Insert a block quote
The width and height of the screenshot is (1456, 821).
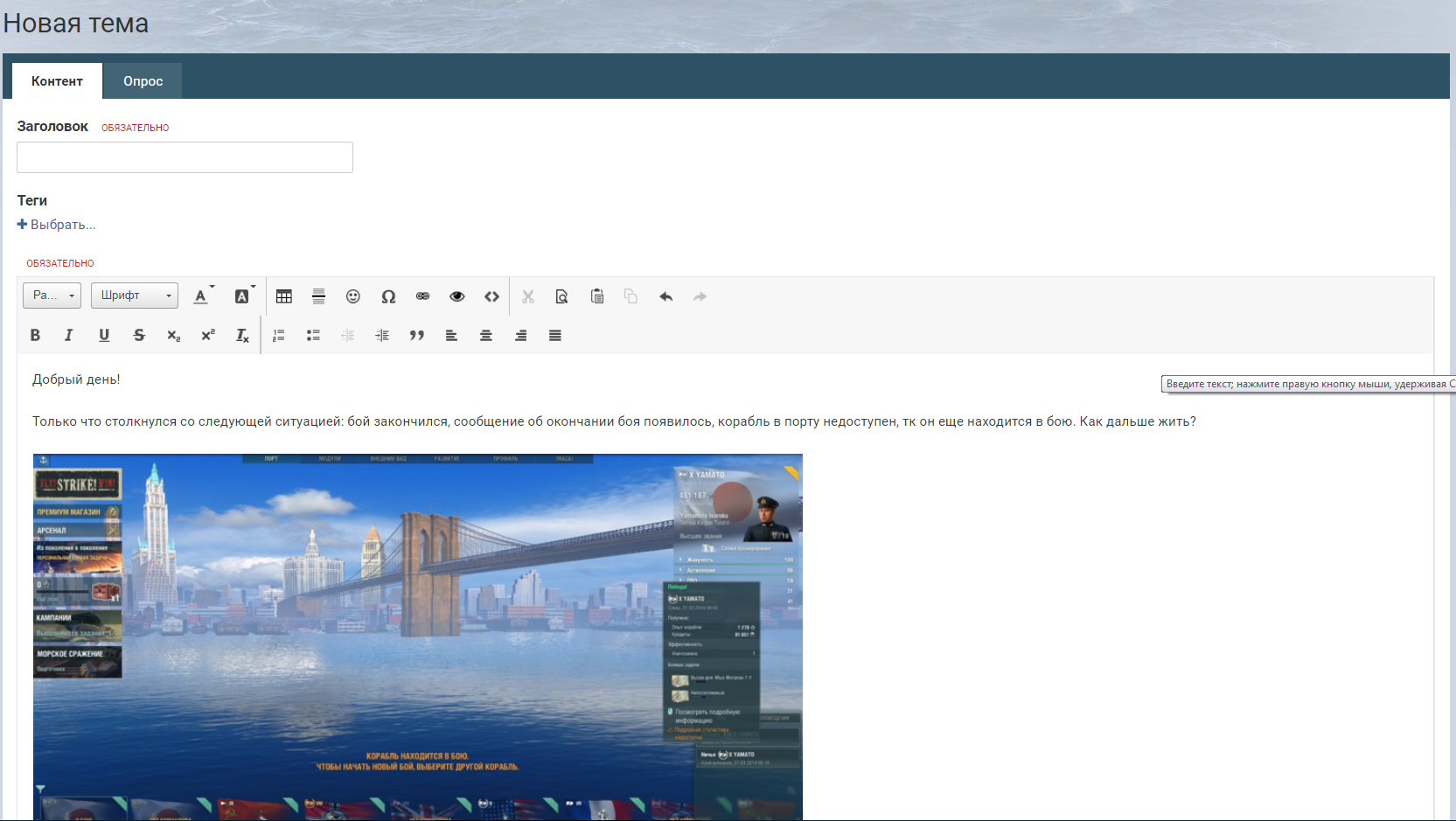(x=417, y=335)
